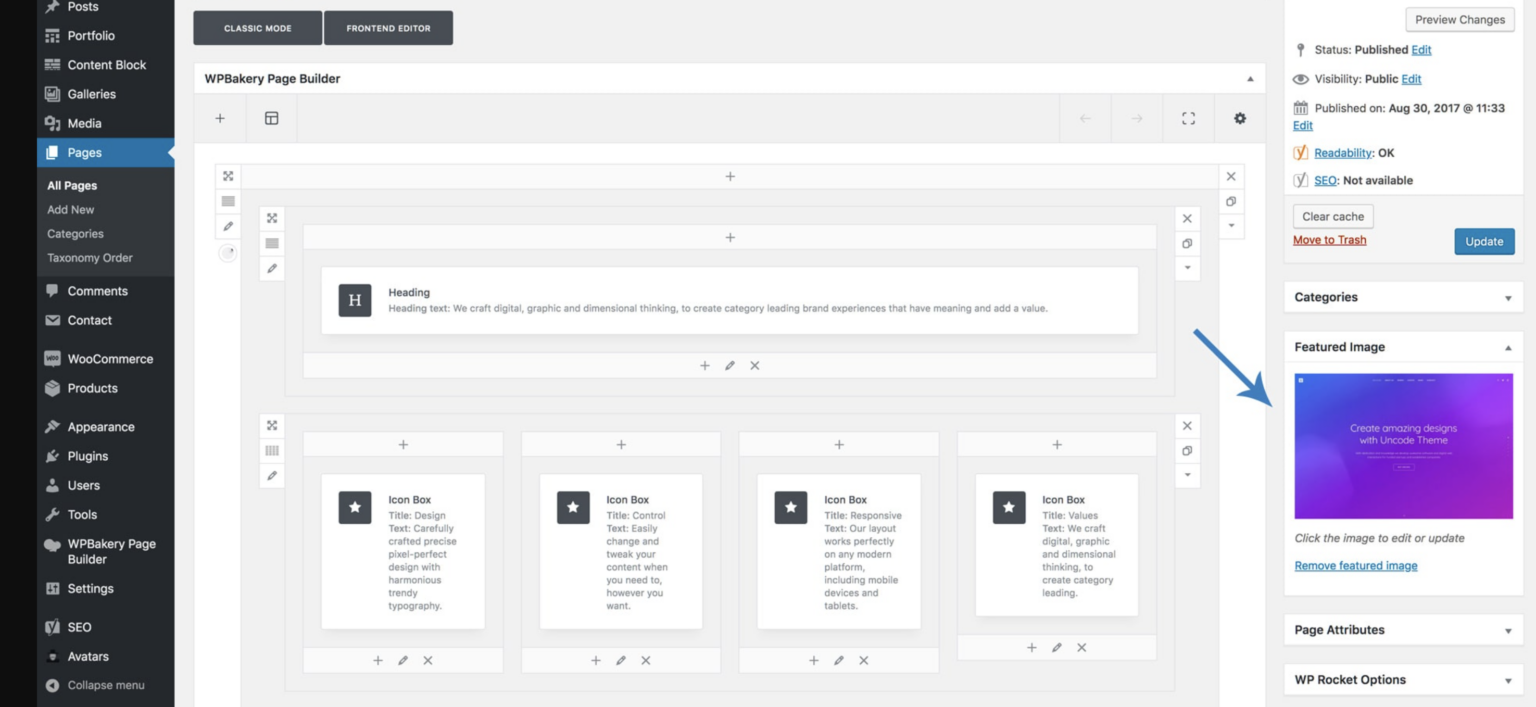1536x707 pixels.
Task: Open Taxonomy Order submenu item
Action: click(90, 258)
